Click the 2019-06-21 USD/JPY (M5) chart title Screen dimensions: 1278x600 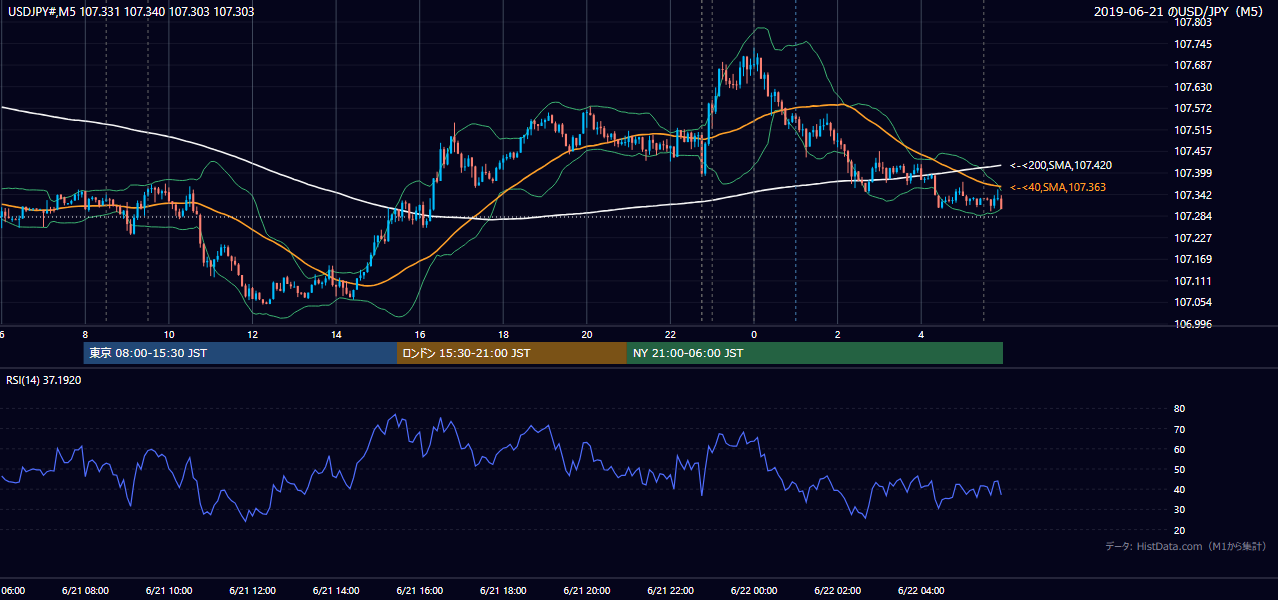coord(1179,11)
